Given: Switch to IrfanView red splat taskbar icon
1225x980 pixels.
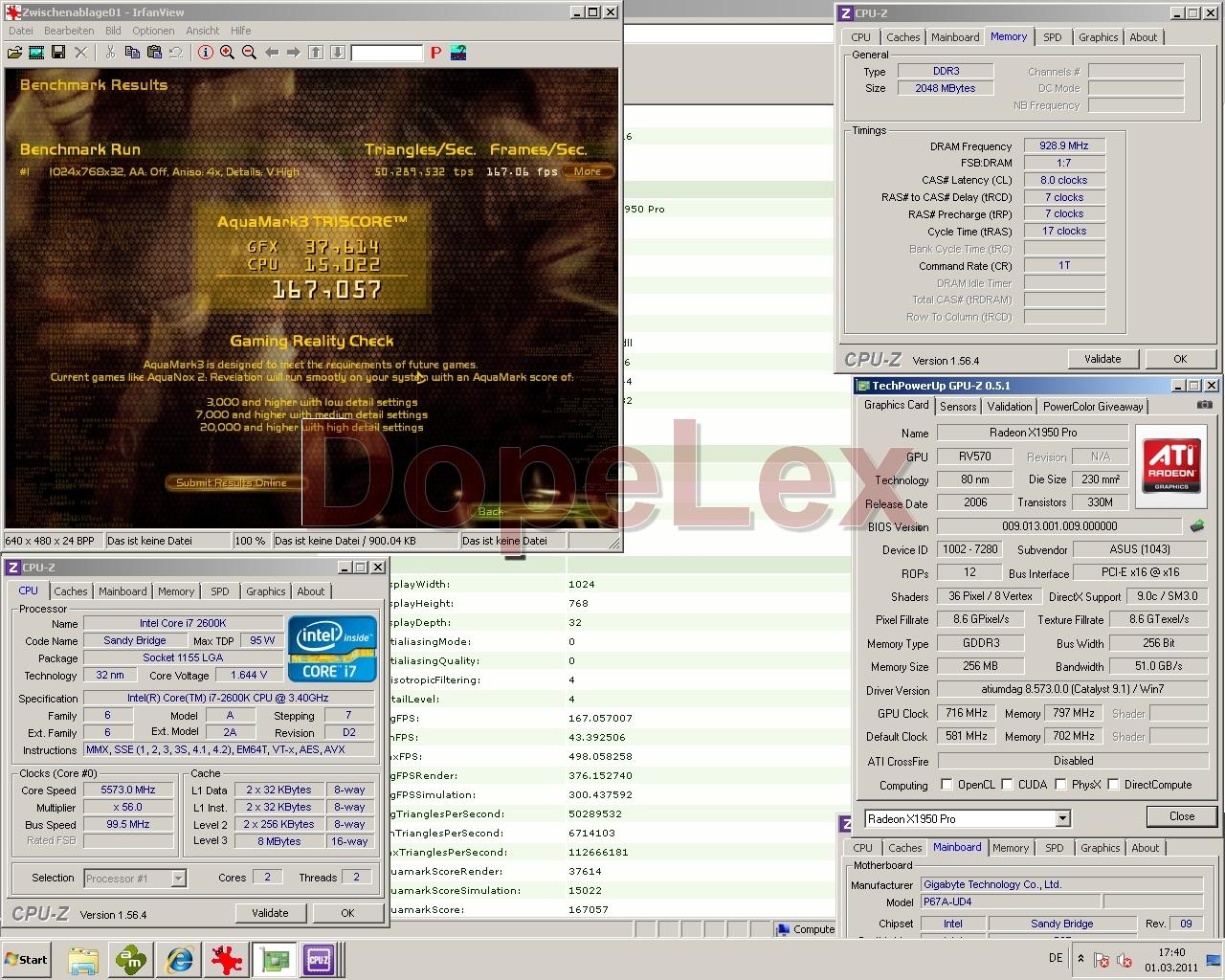Looking at the screenshot, I should 227,959.
